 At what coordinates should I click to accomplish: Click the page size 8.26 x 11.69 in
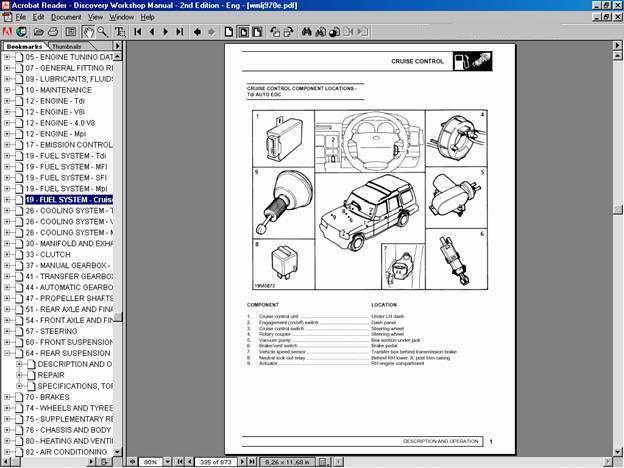287,462
